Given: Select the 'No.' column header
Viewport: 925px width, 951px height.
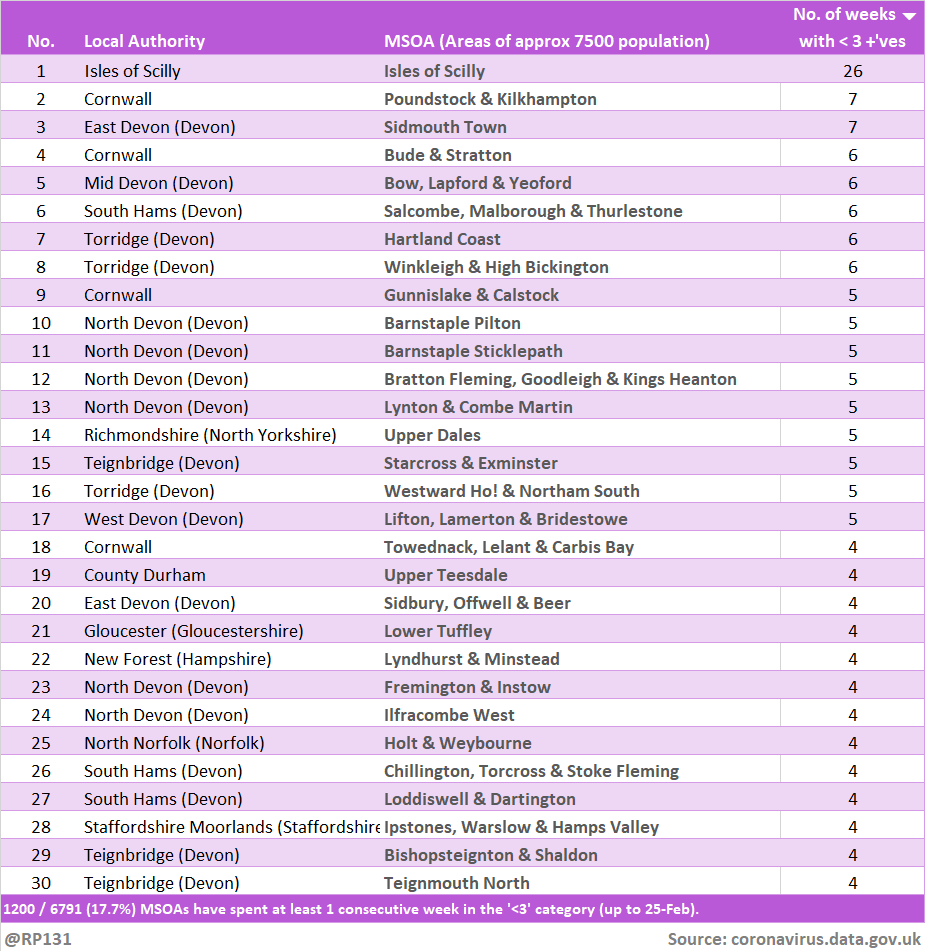Looking at the screenshot, I should (x=41, y=41).
